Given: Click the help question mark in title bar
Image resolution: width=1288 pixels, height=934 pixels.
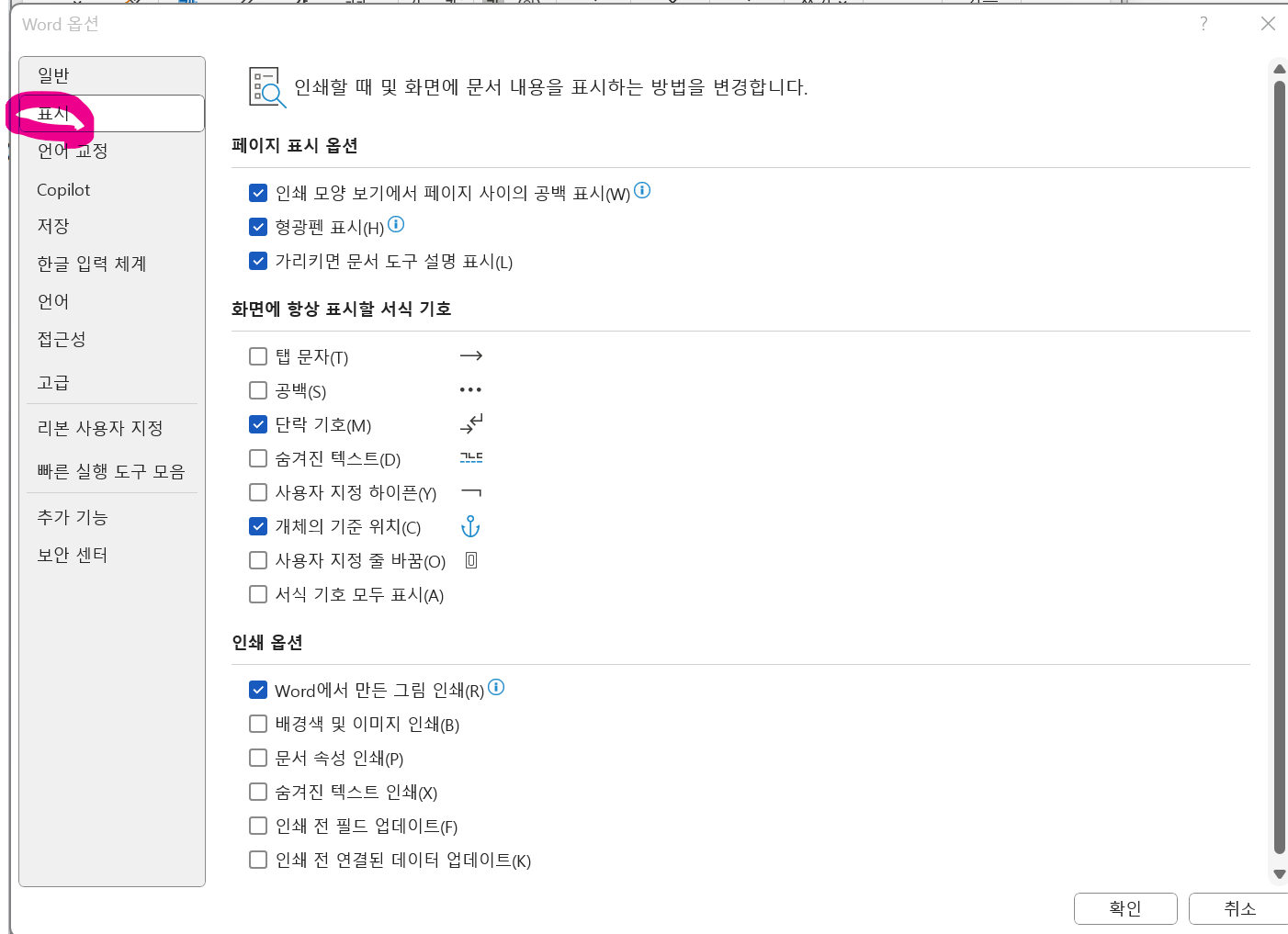Looking at the screenshot, I should coord(1203,24).
